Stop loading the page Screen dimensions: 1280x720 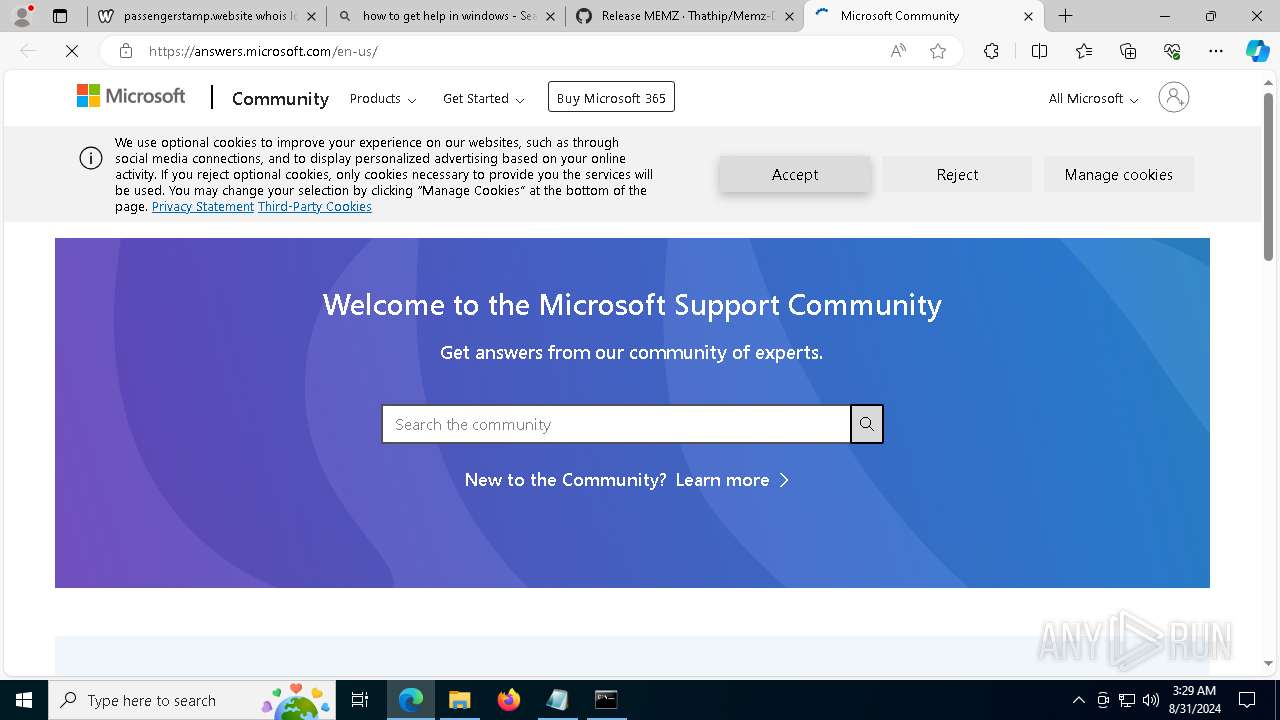point(72,51)
